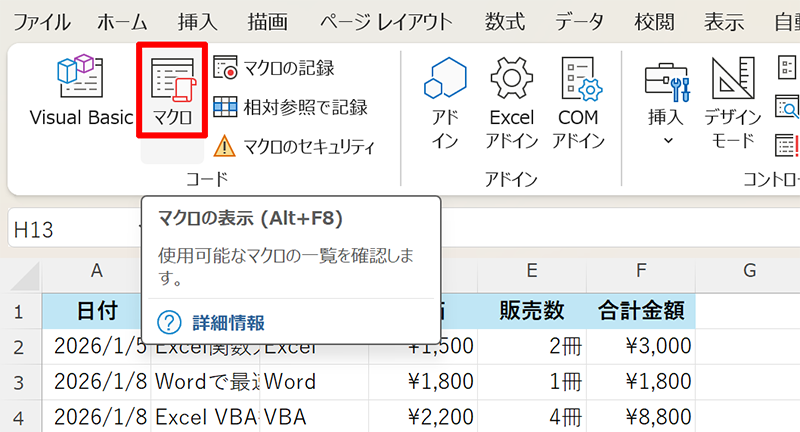Open Excel アドイン dialog
The image size is (800, 432).
[512, 102]
